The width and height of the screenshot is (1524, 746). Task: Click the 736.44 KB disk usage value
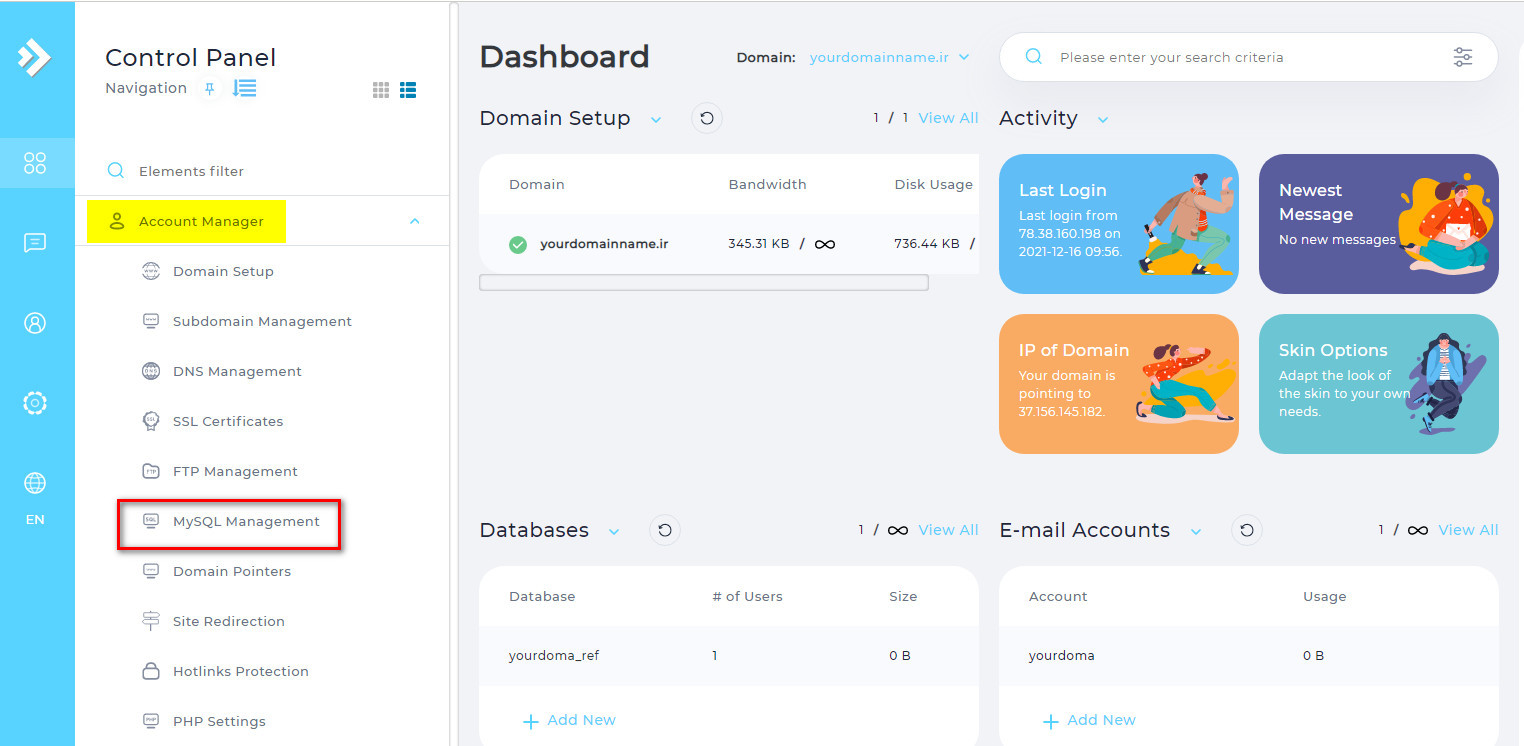pyautogui.click(x=927, y=243)
